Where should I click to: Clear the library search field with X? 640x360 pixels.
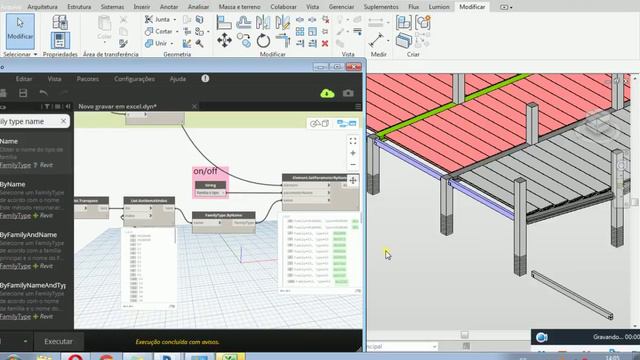[x=63, y=121]
